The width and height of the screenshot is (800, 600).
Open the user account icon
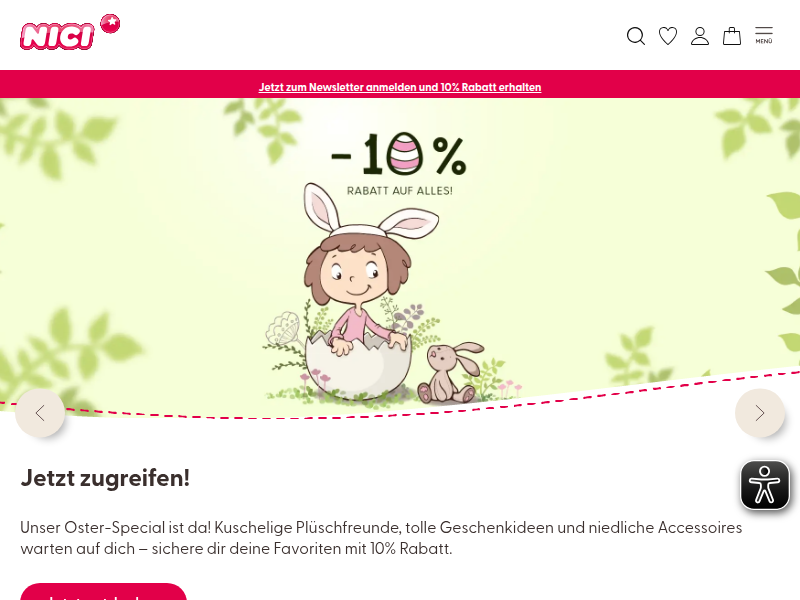[700, 36]
